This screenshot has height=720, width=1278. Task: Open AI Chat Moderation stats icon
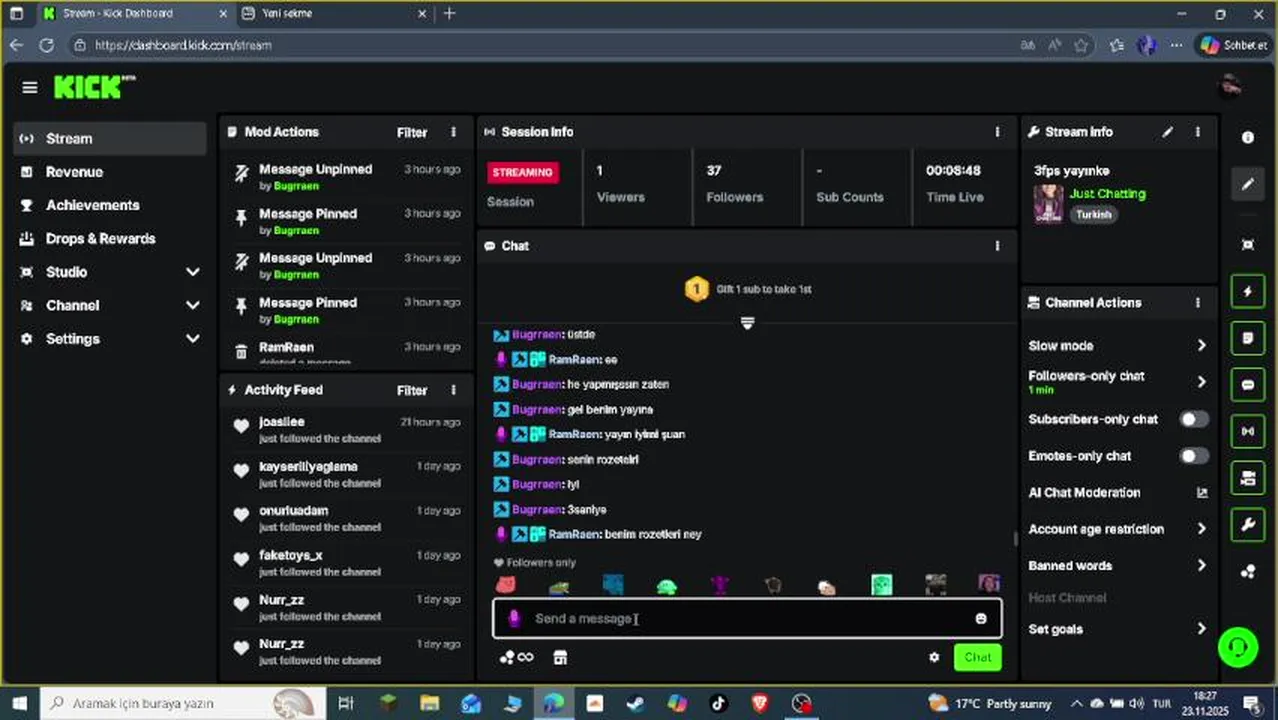click(1202, 493)
